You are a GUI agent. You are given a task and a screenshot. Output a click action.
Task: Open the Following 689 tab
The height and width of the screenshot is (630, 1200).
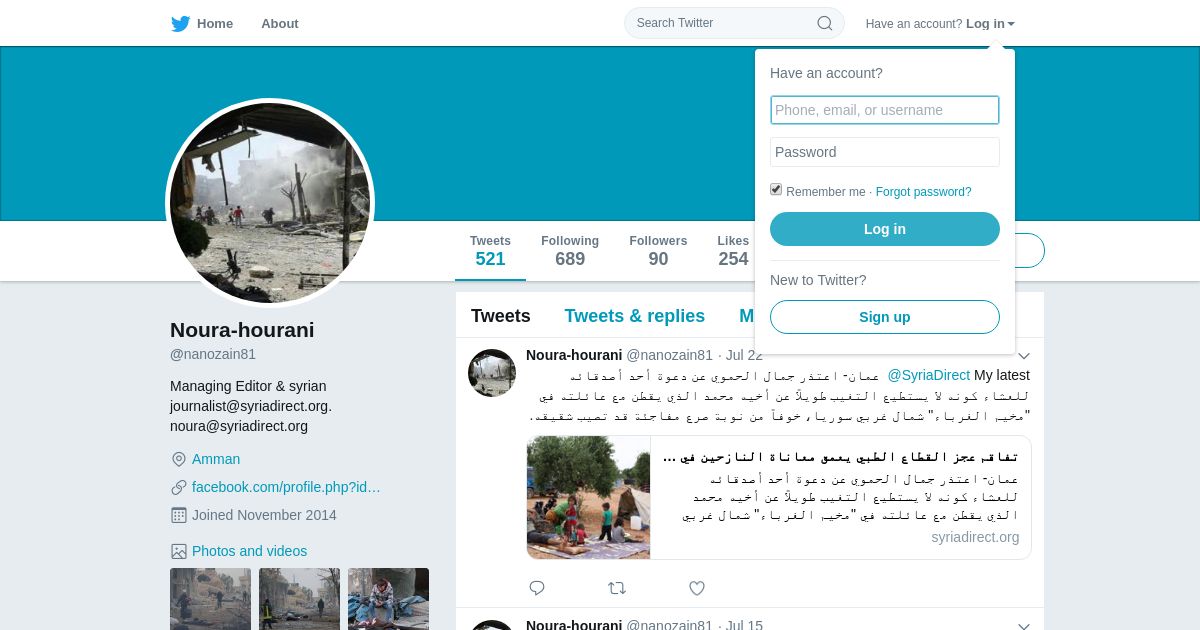570,251
